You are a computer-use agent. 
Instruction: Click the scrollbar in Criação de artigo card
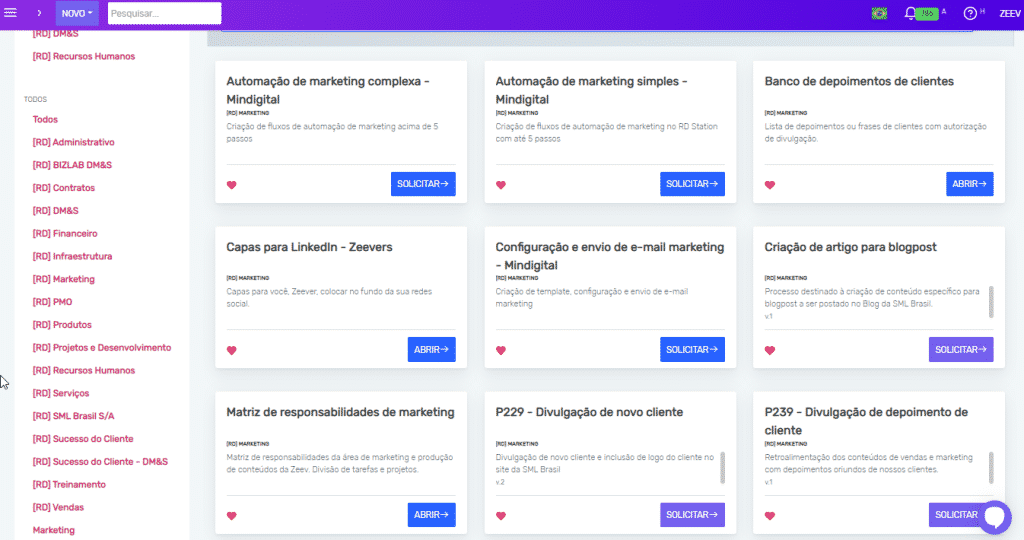pos(991,302)
